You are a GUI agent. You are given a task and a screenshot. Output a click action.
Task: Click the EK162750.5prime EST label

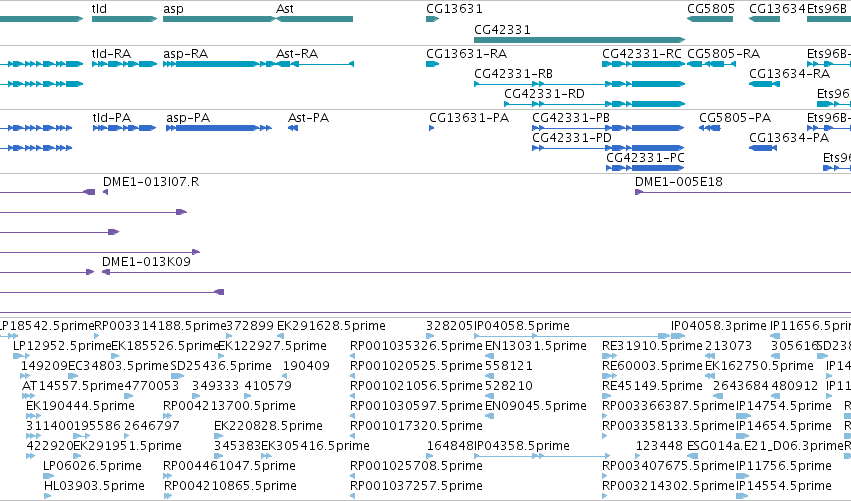click(x=759, y=366)
